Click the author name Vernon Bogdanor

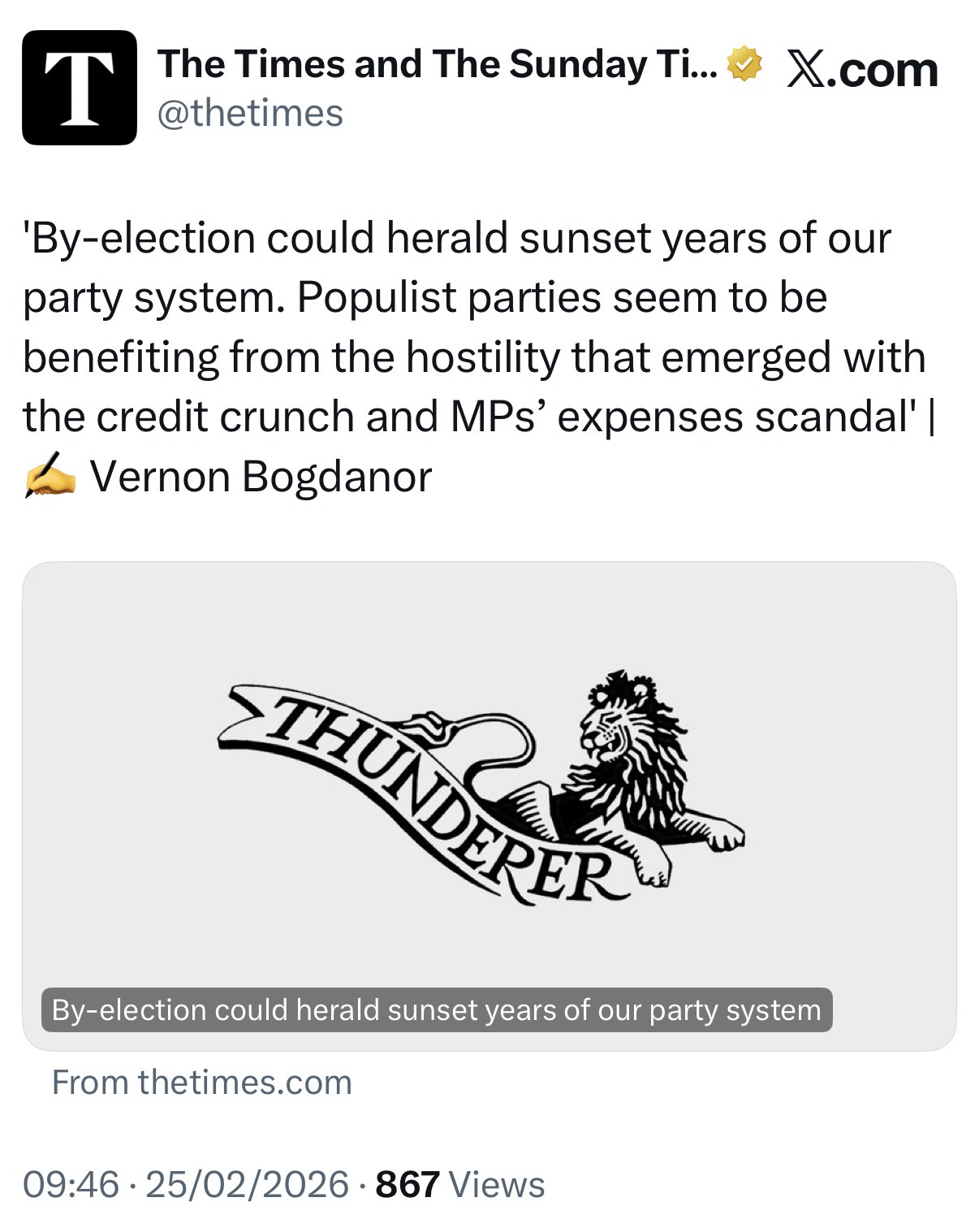[261, 477]
